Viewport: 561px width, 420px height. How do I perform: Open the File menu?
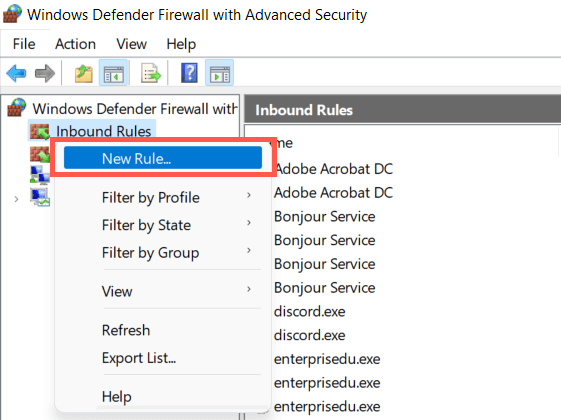pyautogui.click(x=24, y=44)
